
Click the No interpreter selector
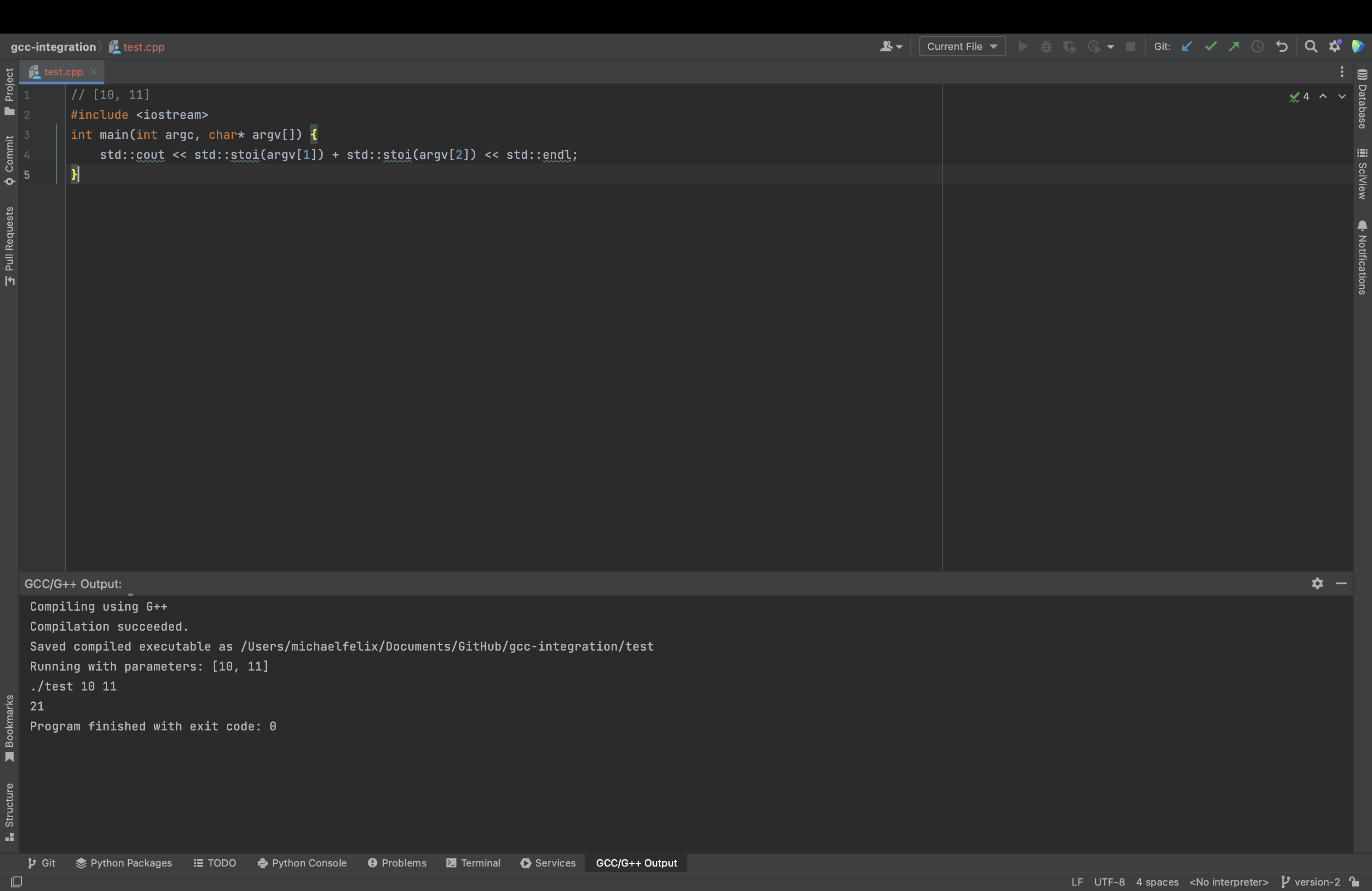[x=1229, y=882]
